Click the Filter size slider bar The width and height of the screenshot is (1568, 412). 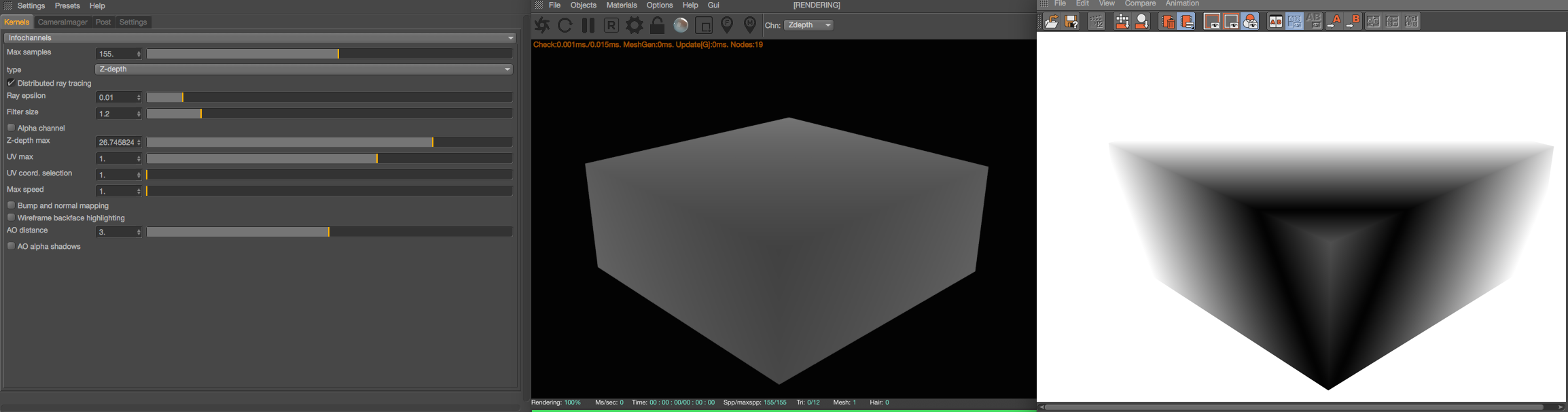coord(329,114)
